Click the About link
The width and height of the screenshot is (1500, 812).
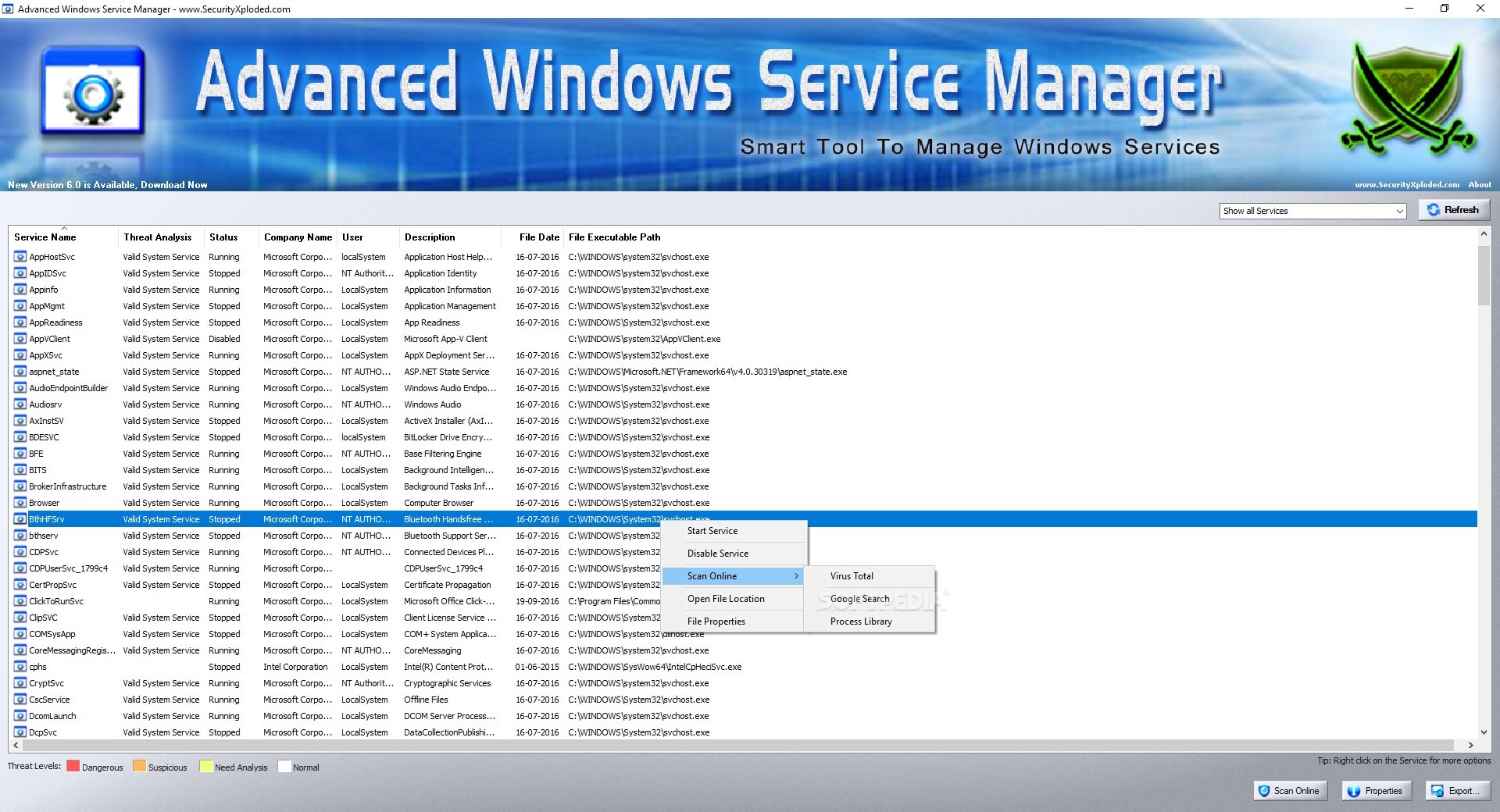click(1480, 185)
